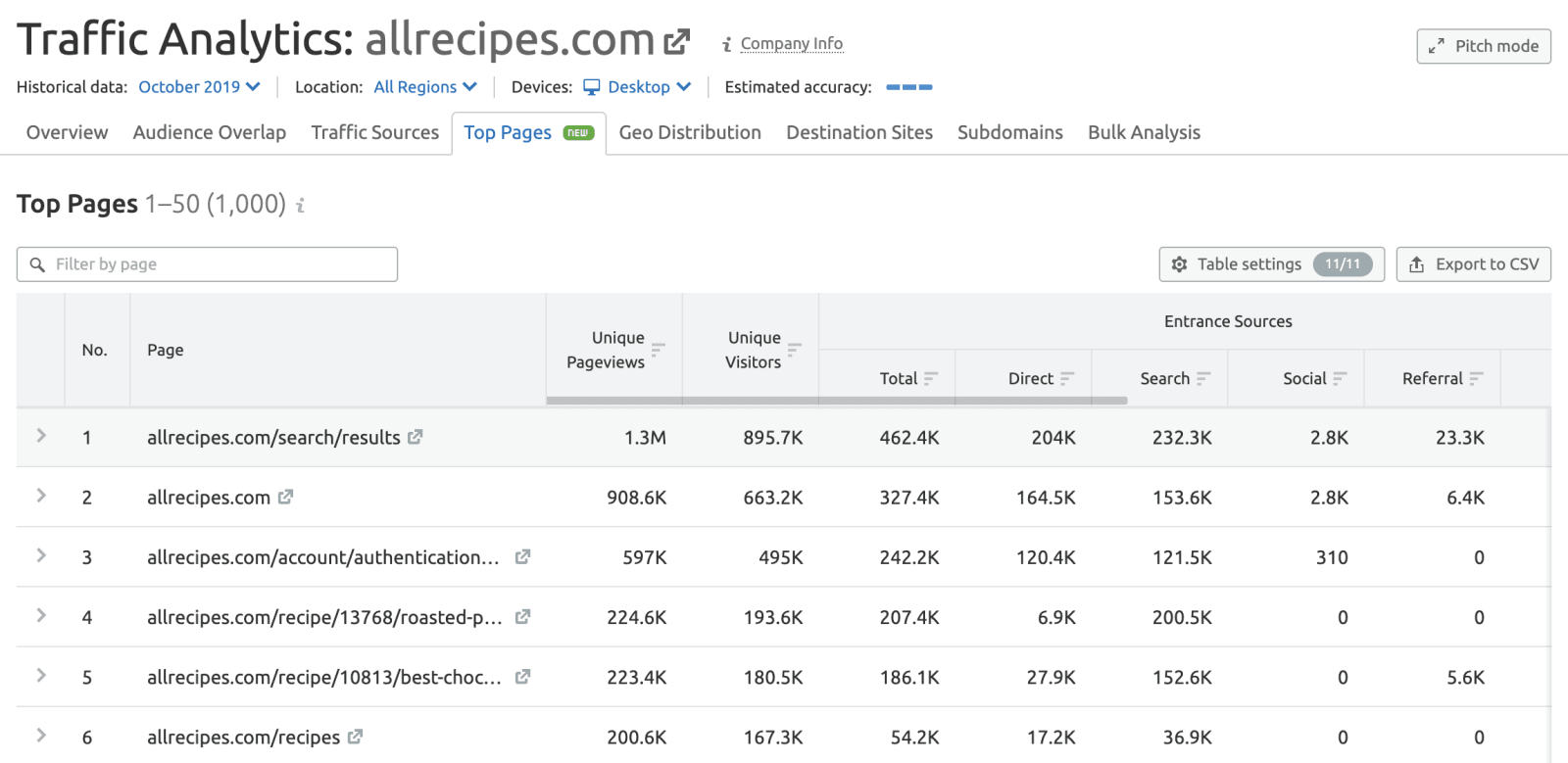Click the 242.2K total value
This screenshot has width=1568, height=763.
tap(909, 557)
